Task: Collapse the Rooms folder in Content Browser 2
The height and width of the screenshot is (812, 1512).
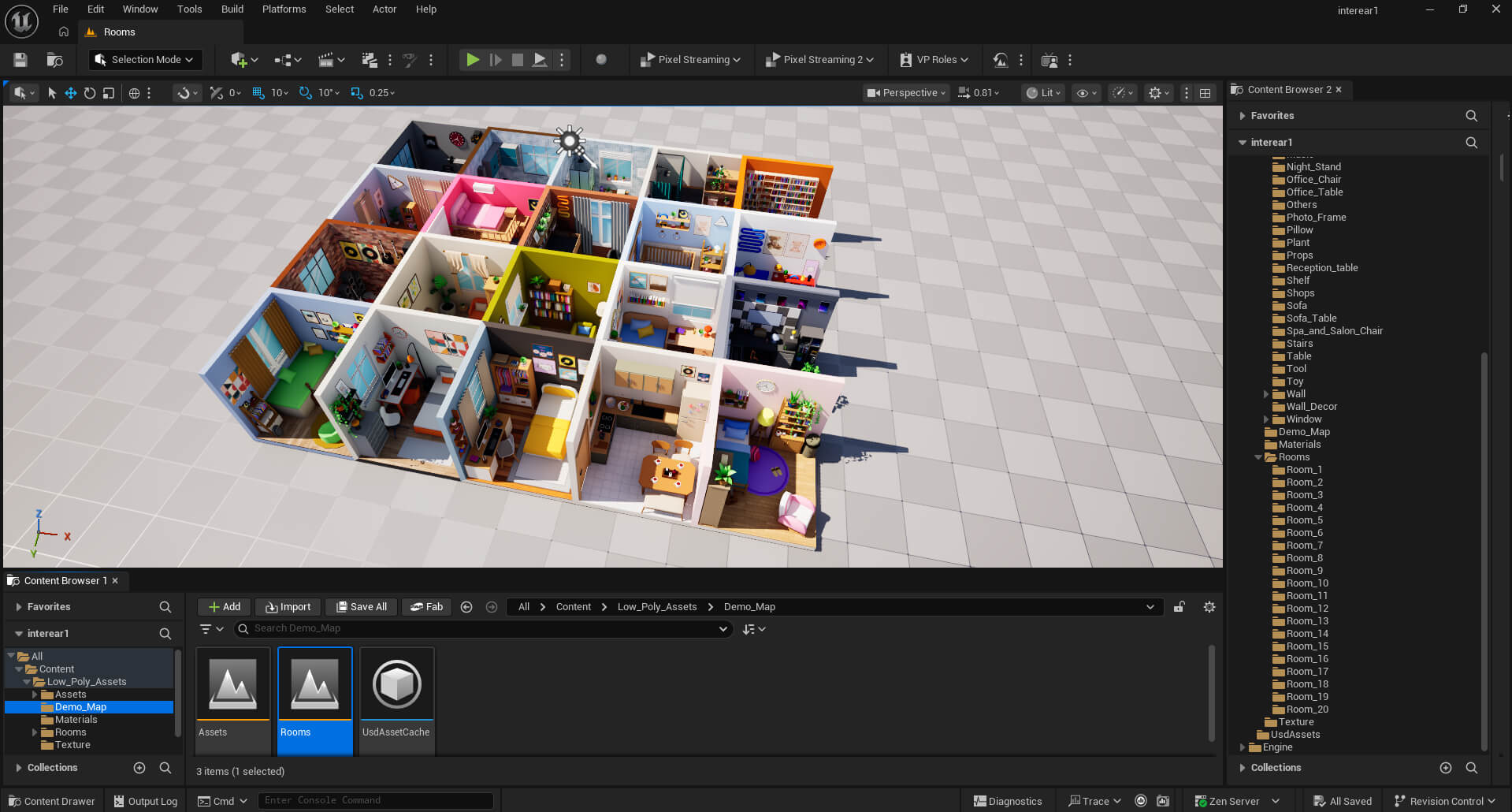Action: (1258, 457)
